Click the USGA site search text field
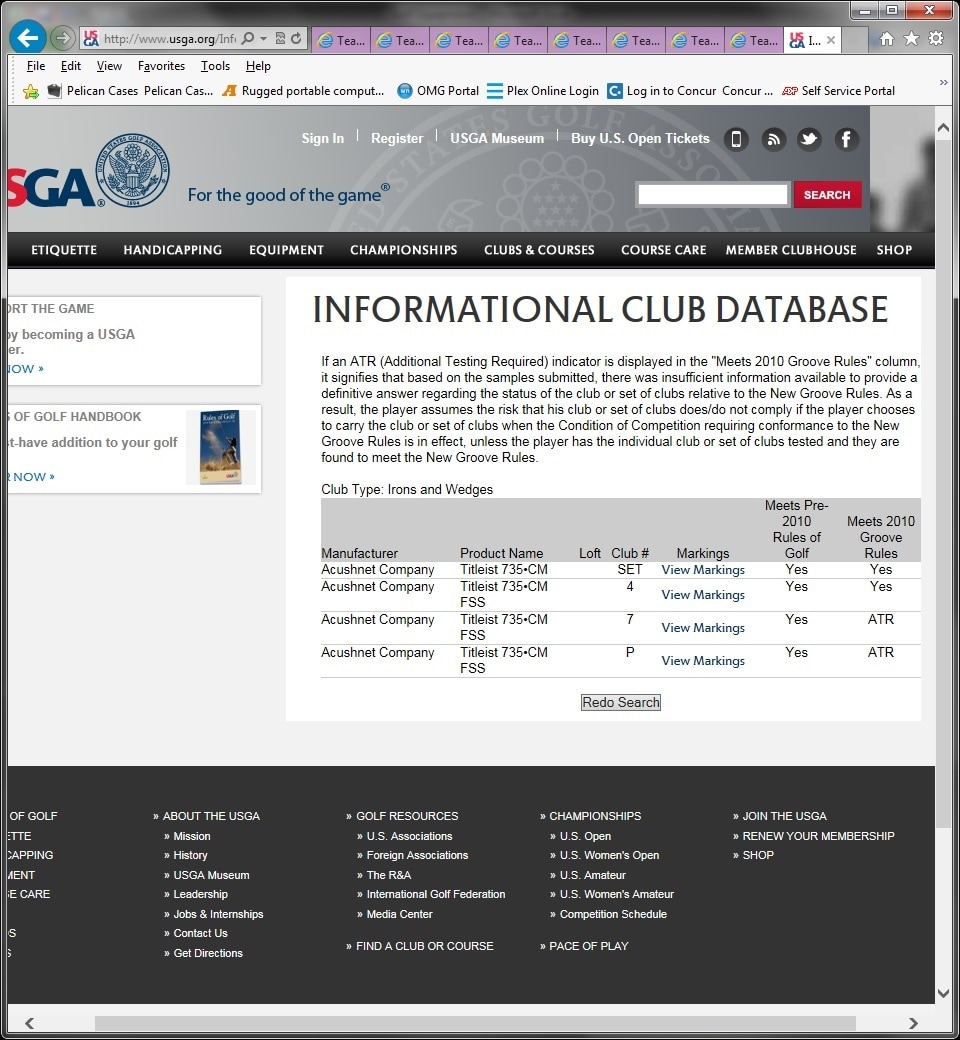Screen dimensions: 960x1040 tap(713, 195)
